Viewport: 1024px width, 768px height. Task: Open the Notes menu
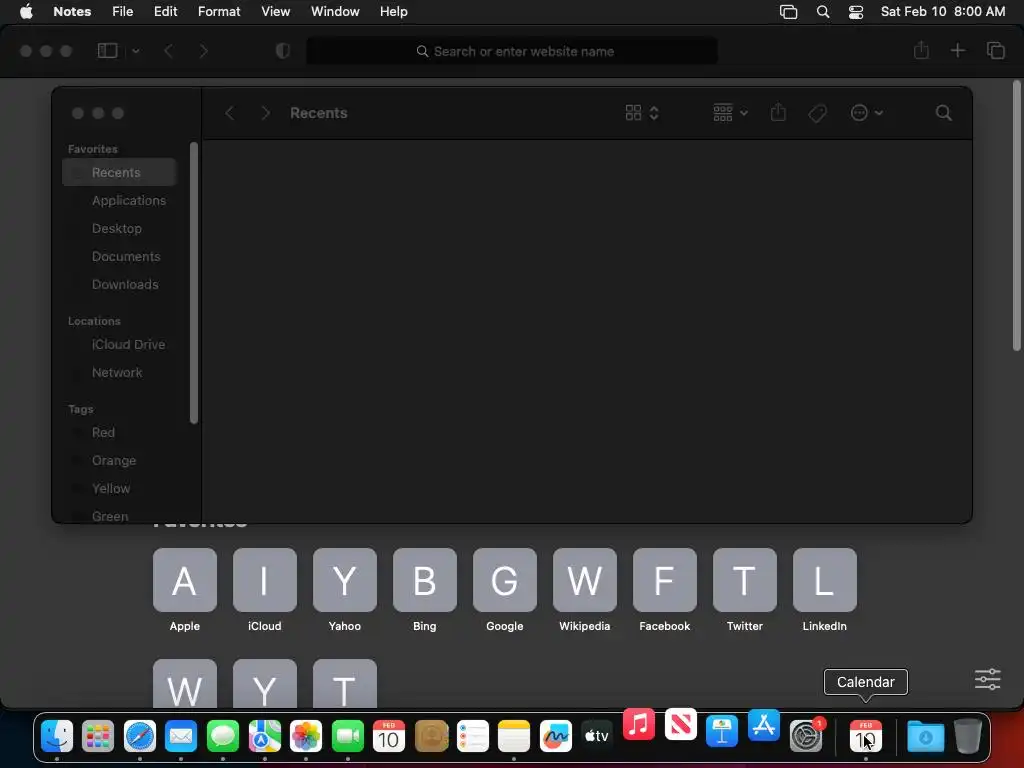point(72,11)
